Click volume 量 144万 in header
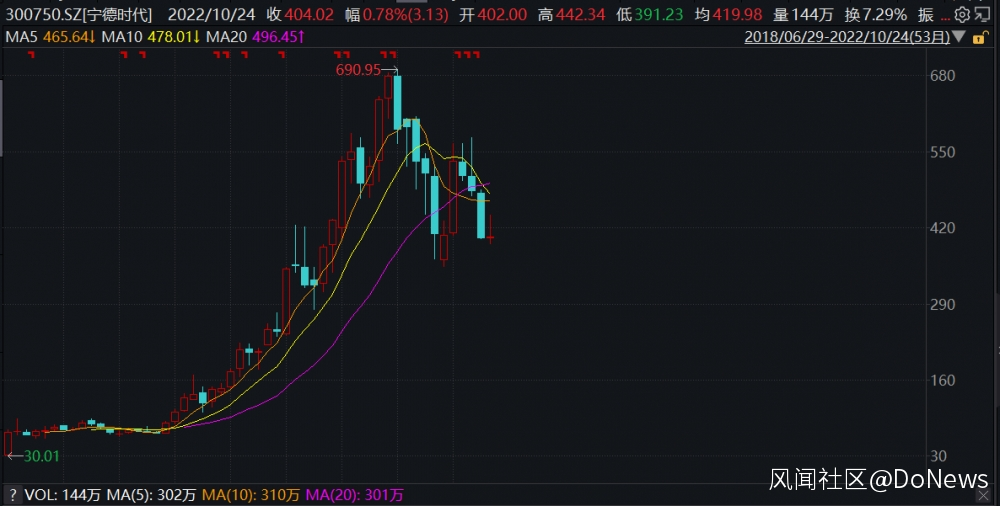This screenshot has height=506, width=1000. tap(803, 15)
